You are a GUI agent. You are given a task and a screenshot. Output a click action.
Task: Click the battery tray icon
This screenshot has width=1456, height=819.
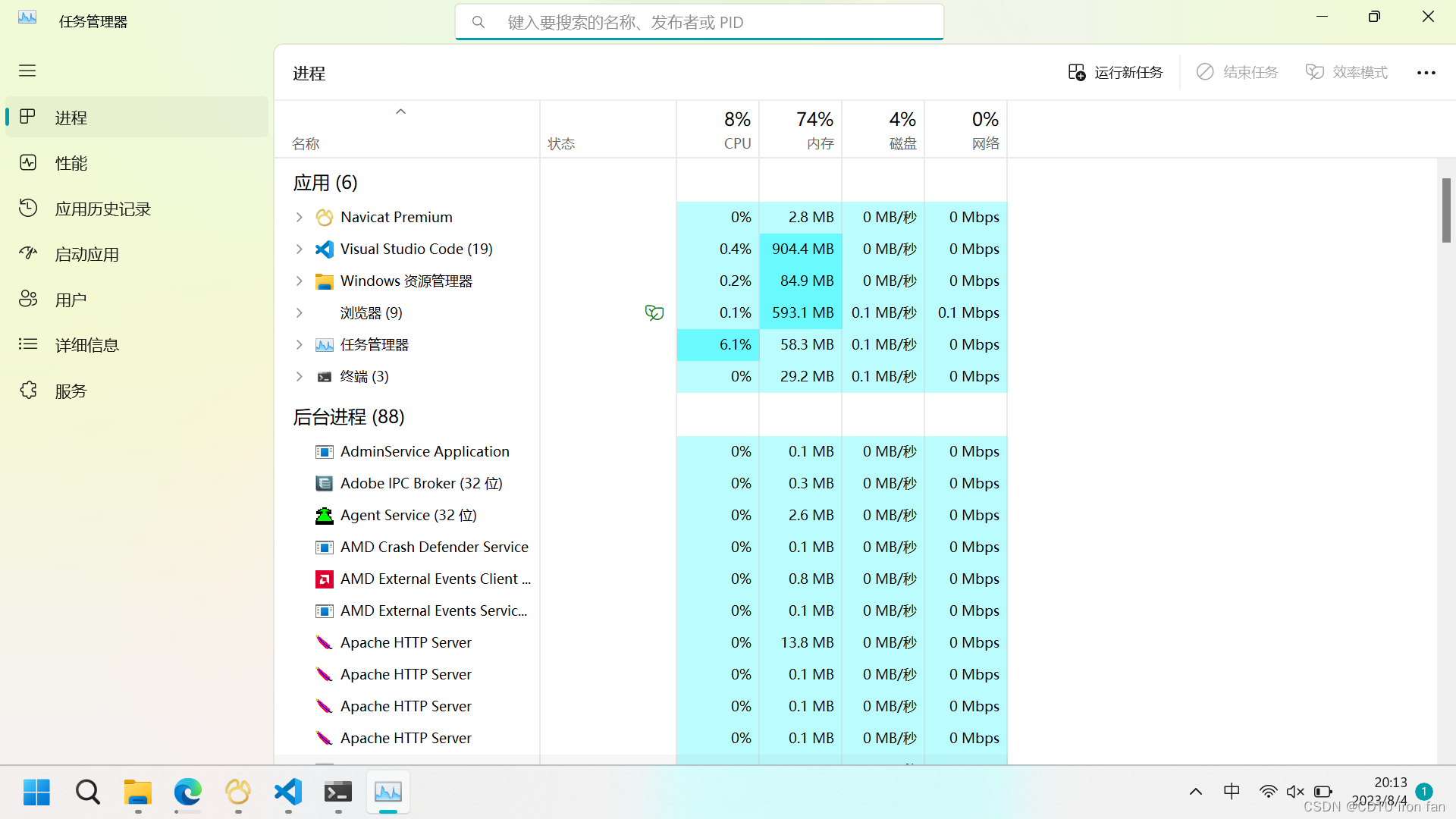[x=1323, y=792]
